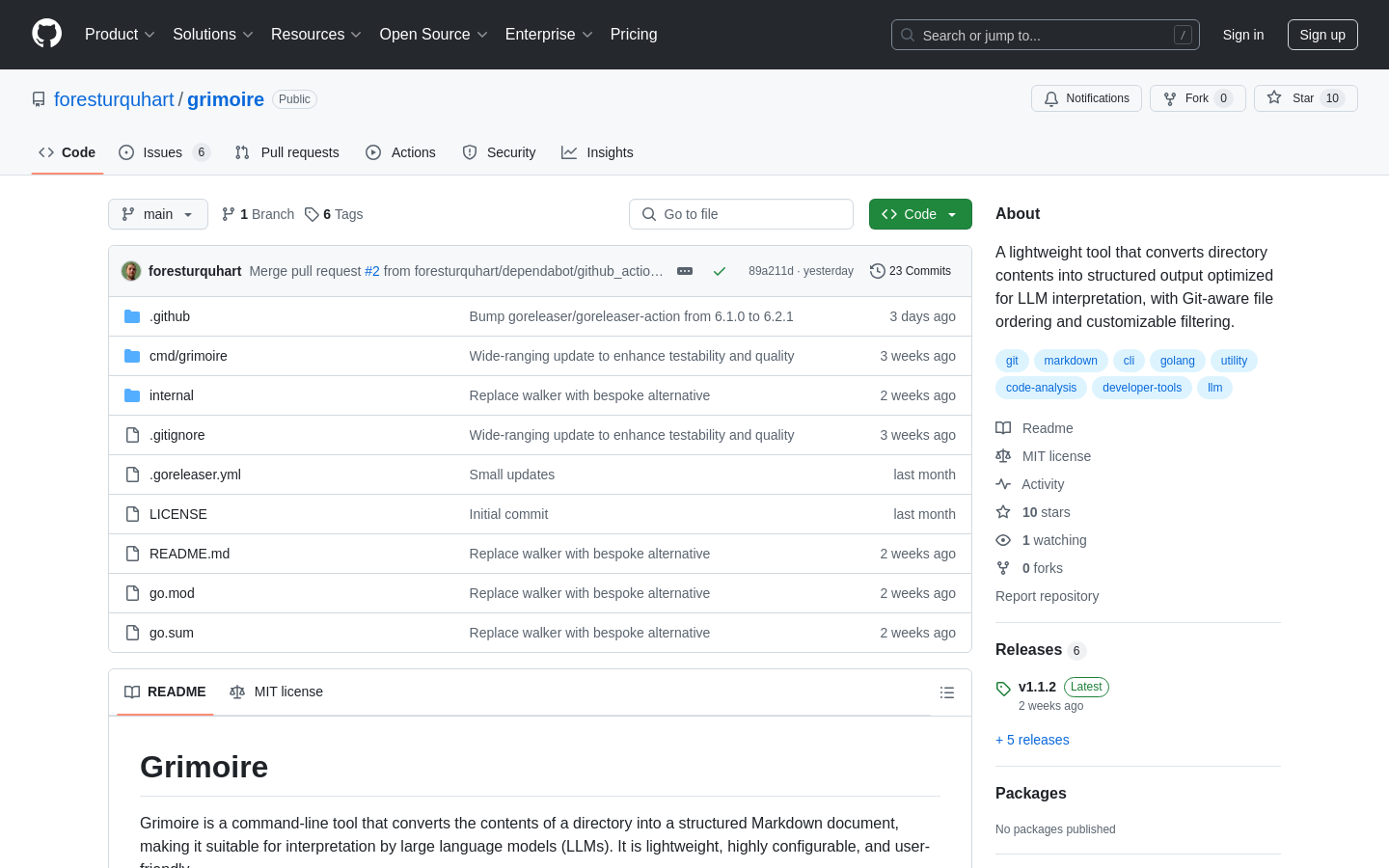Click the 0 forks link

(1042, 568)
